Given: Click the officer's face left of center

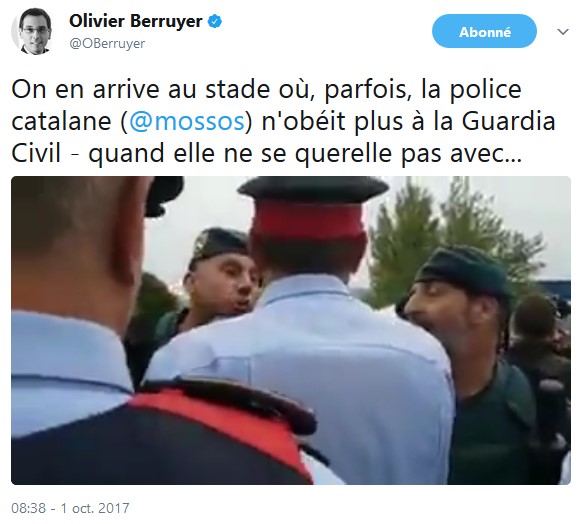Looking at the screenshot, I should [222, 282].
